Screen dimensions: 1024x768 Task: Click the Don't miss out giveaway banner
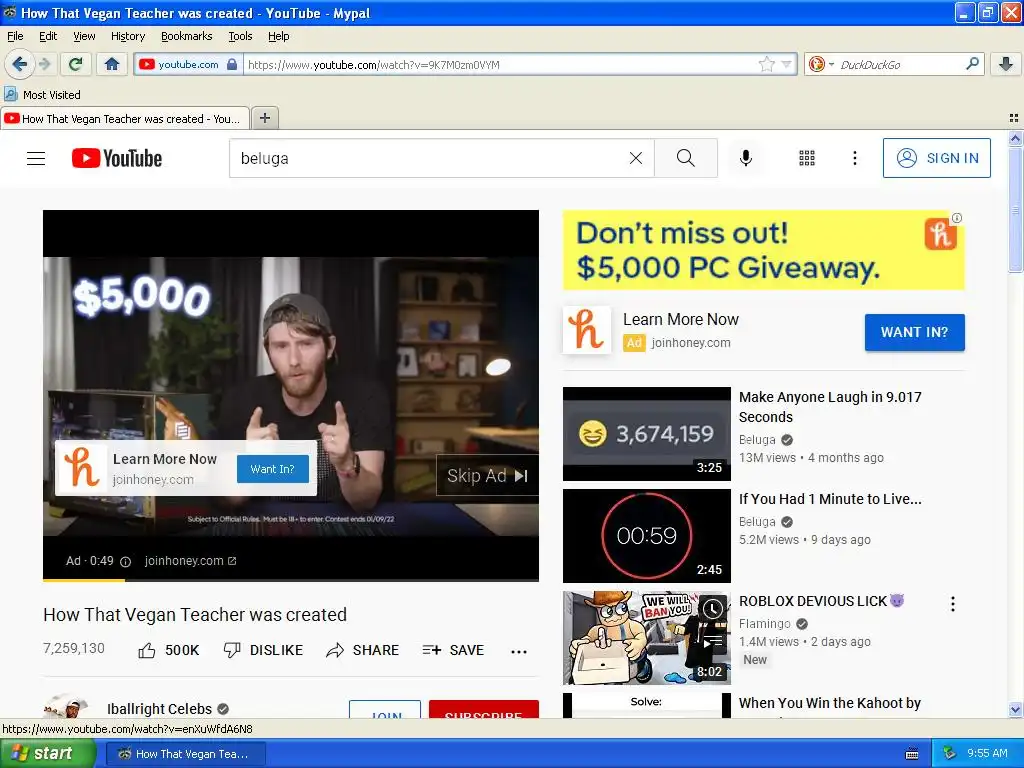coord(763,250)
